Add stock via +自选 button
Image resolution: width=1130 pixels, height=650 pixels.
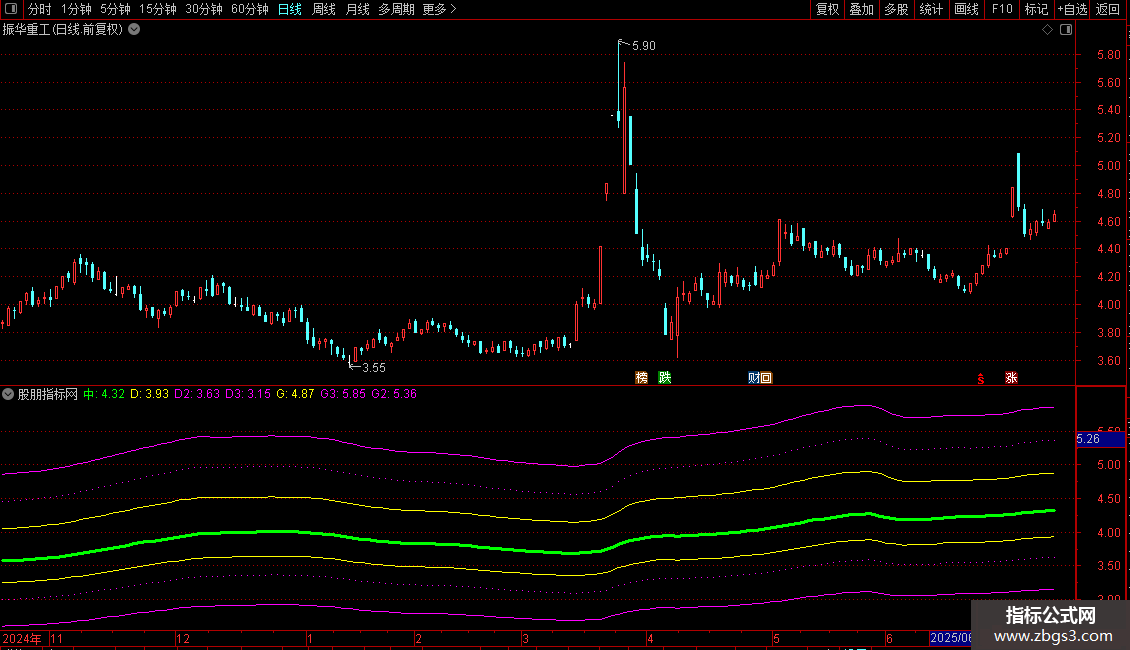tap(1072, 9)
